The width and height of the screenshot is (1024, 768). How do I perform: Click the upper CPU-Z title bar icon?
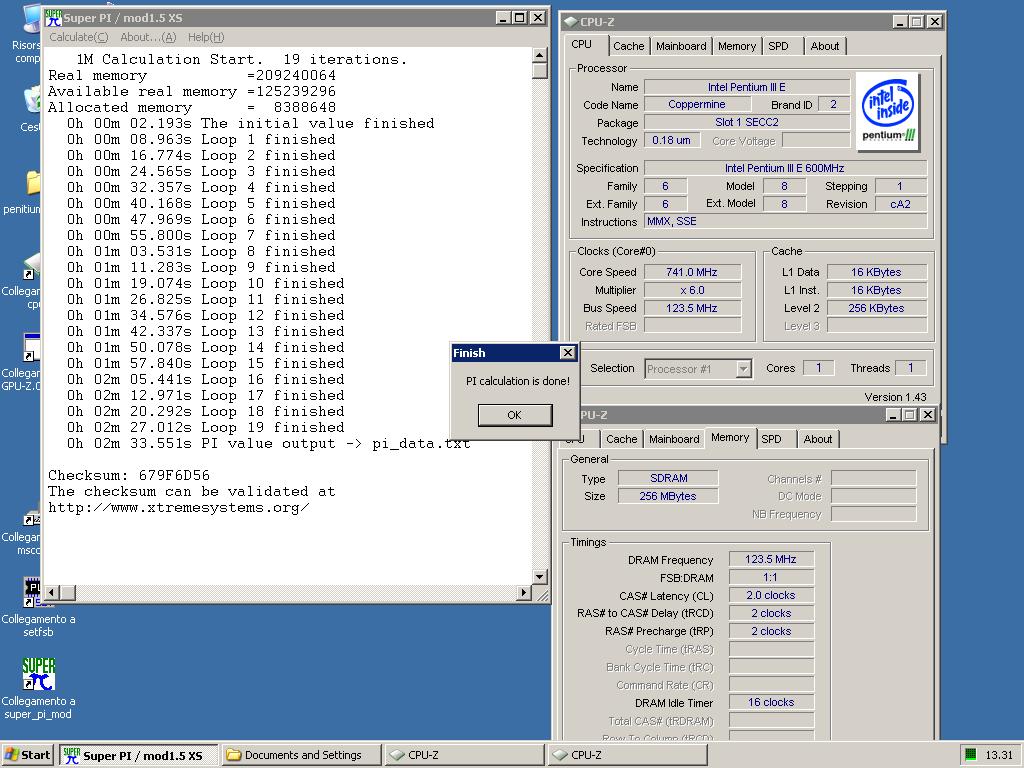pyautogui.click(x=569, y=22)
